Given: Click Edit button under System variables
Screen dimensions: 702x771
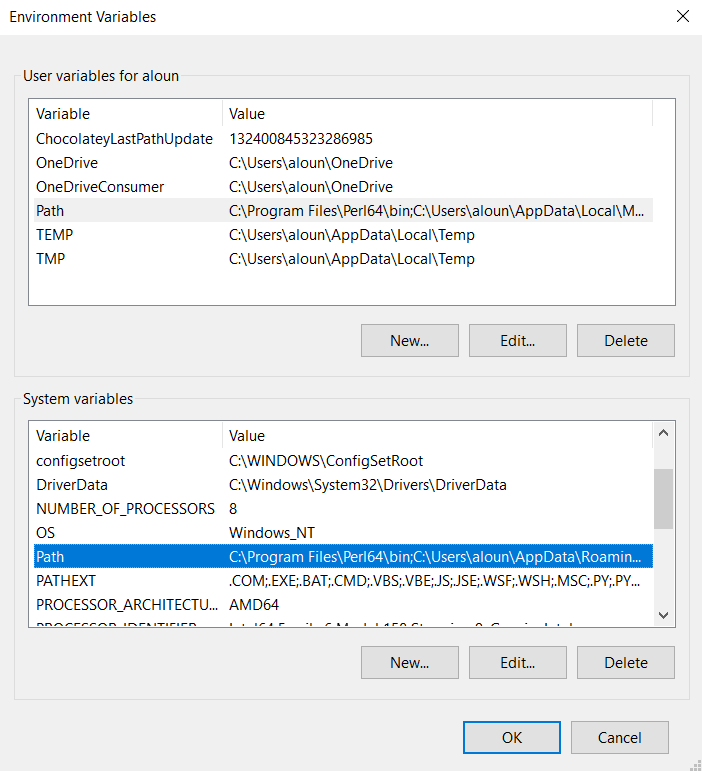Looking at the screenshot, I should coord(517,662).
